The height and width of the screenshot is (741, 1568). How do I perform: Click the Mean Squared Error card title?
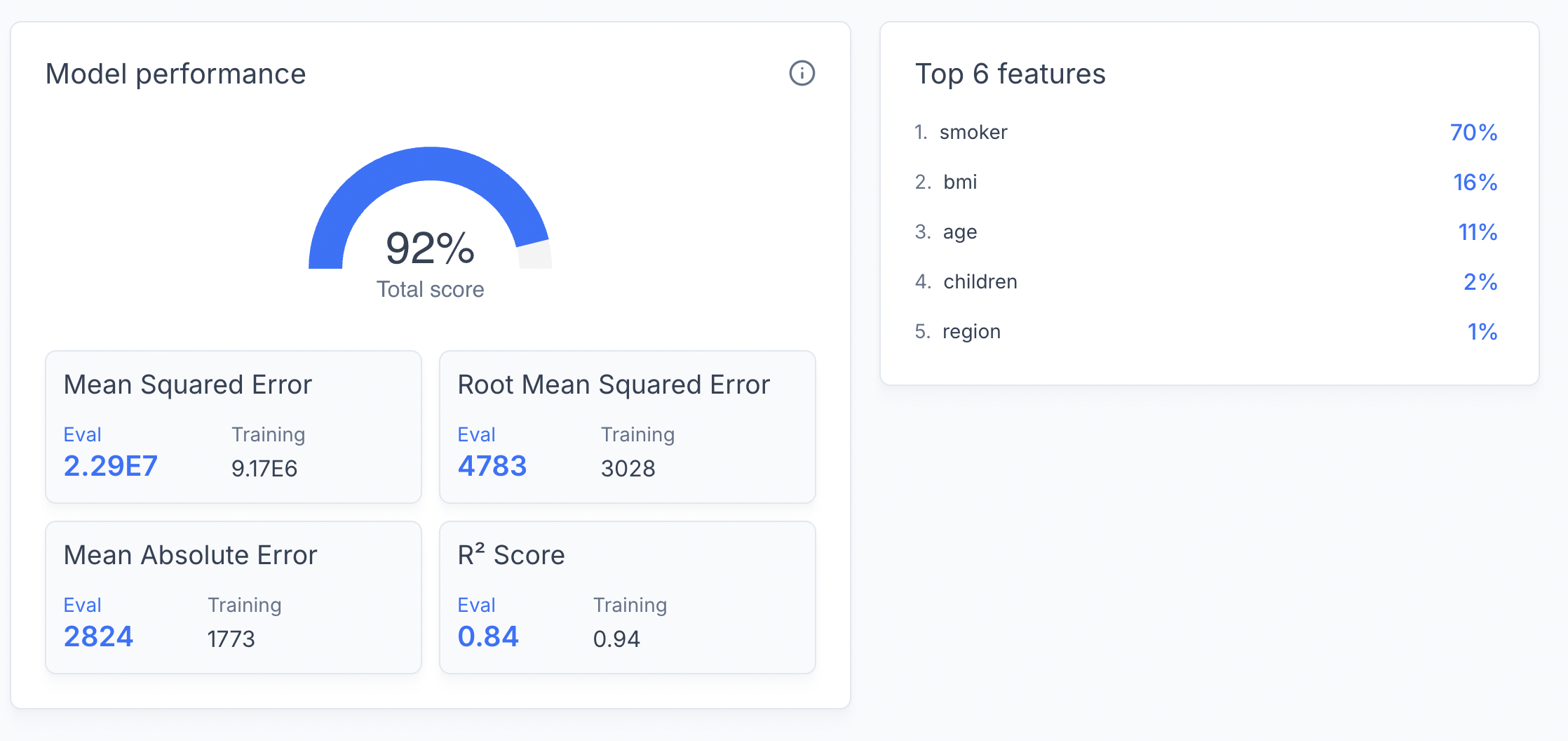188,385
